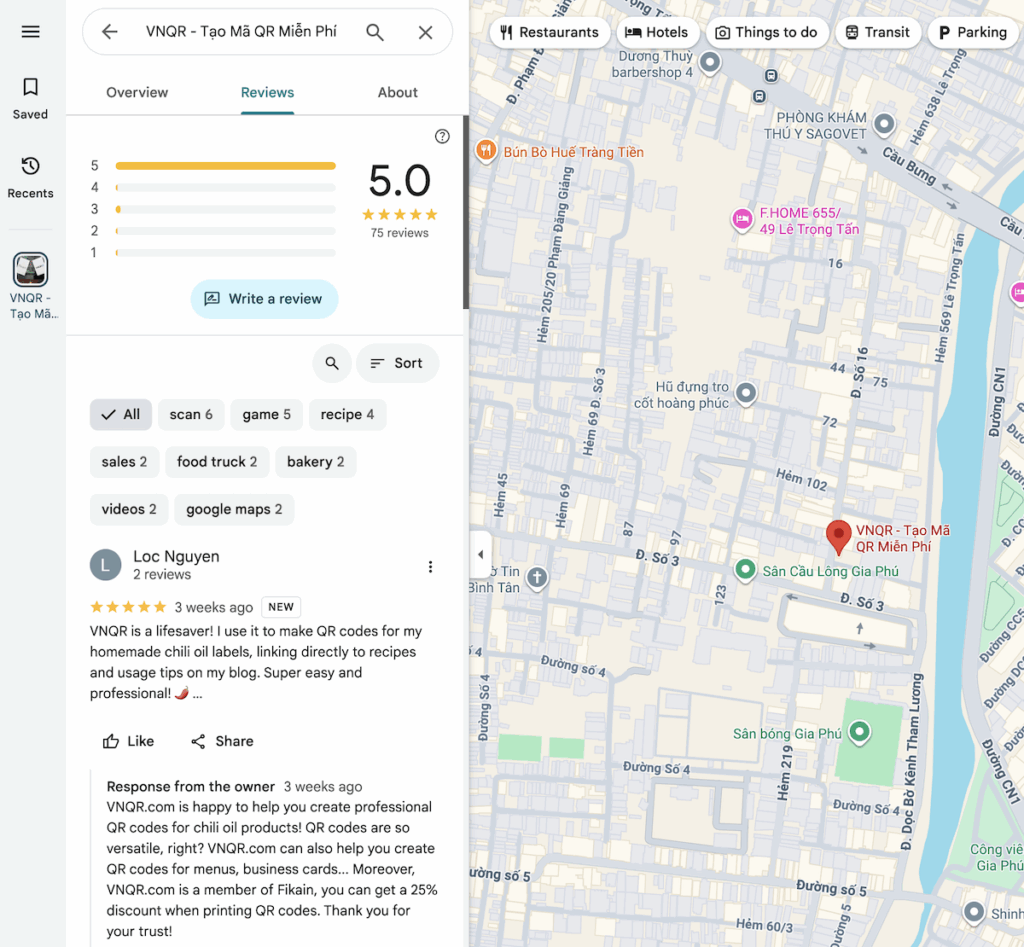Like Loc Nguyen's review

tap(128, 741)
